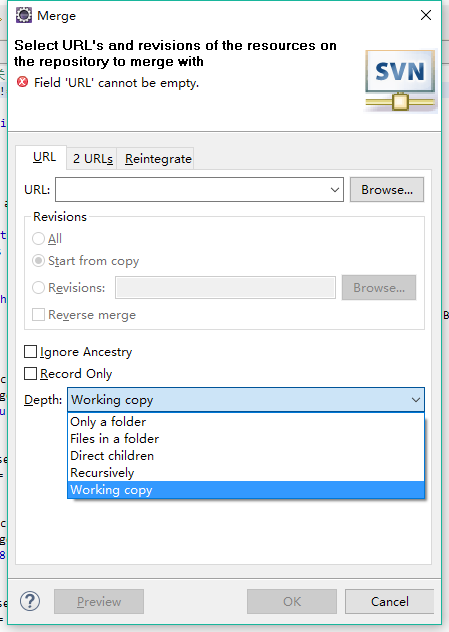This screenshot has height=632, width=449.
Task: Check Ignore Ancestry option
Action: (x=31, y=351)
